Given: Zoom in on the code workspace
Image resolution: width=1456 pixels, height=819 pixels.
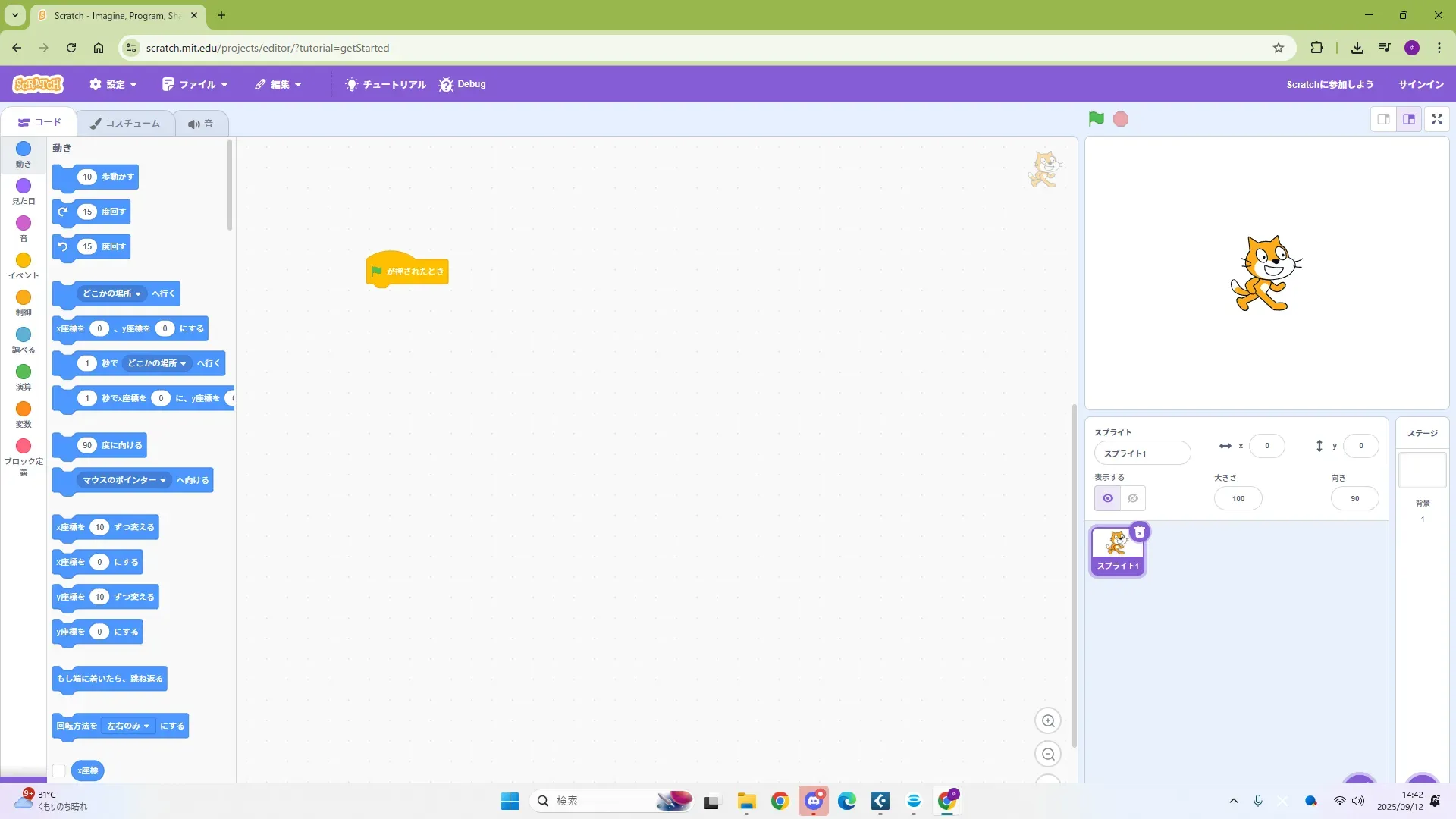Looking at the screenshot, I should click(1048, 721).
